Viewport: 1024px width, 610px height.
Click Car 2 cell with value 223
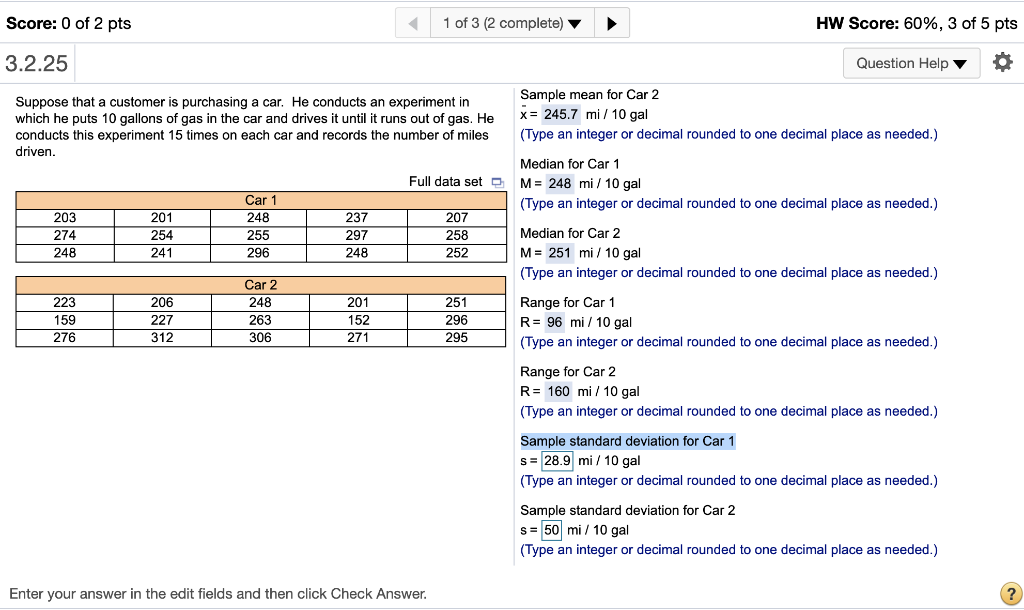(65, 302)
